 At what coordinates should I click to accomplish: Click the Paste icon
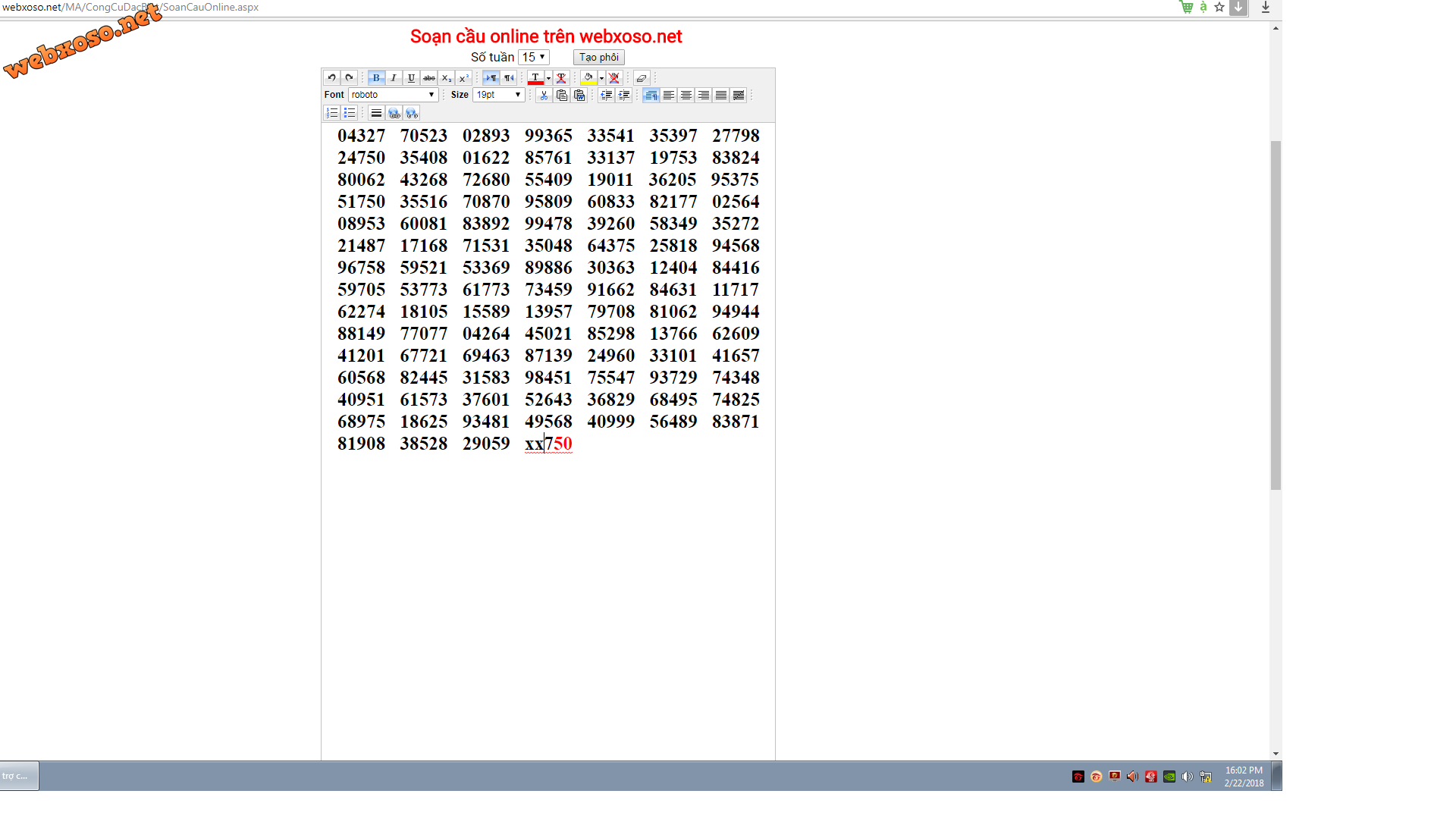pyautogui.click(x=561, y=96)
